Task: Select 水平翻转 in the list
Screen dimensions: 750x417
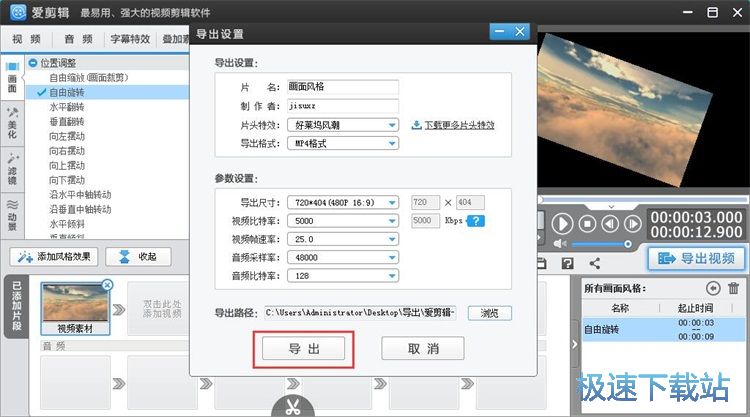Action: [x=66, y=107]
